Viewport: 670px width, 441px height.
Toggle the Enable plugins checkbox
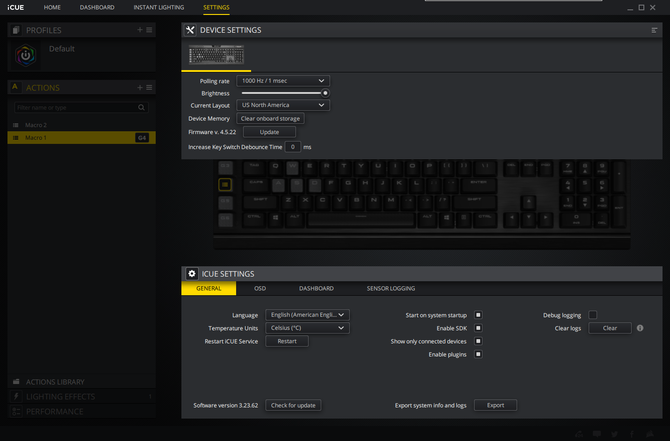tap(478, 354)
